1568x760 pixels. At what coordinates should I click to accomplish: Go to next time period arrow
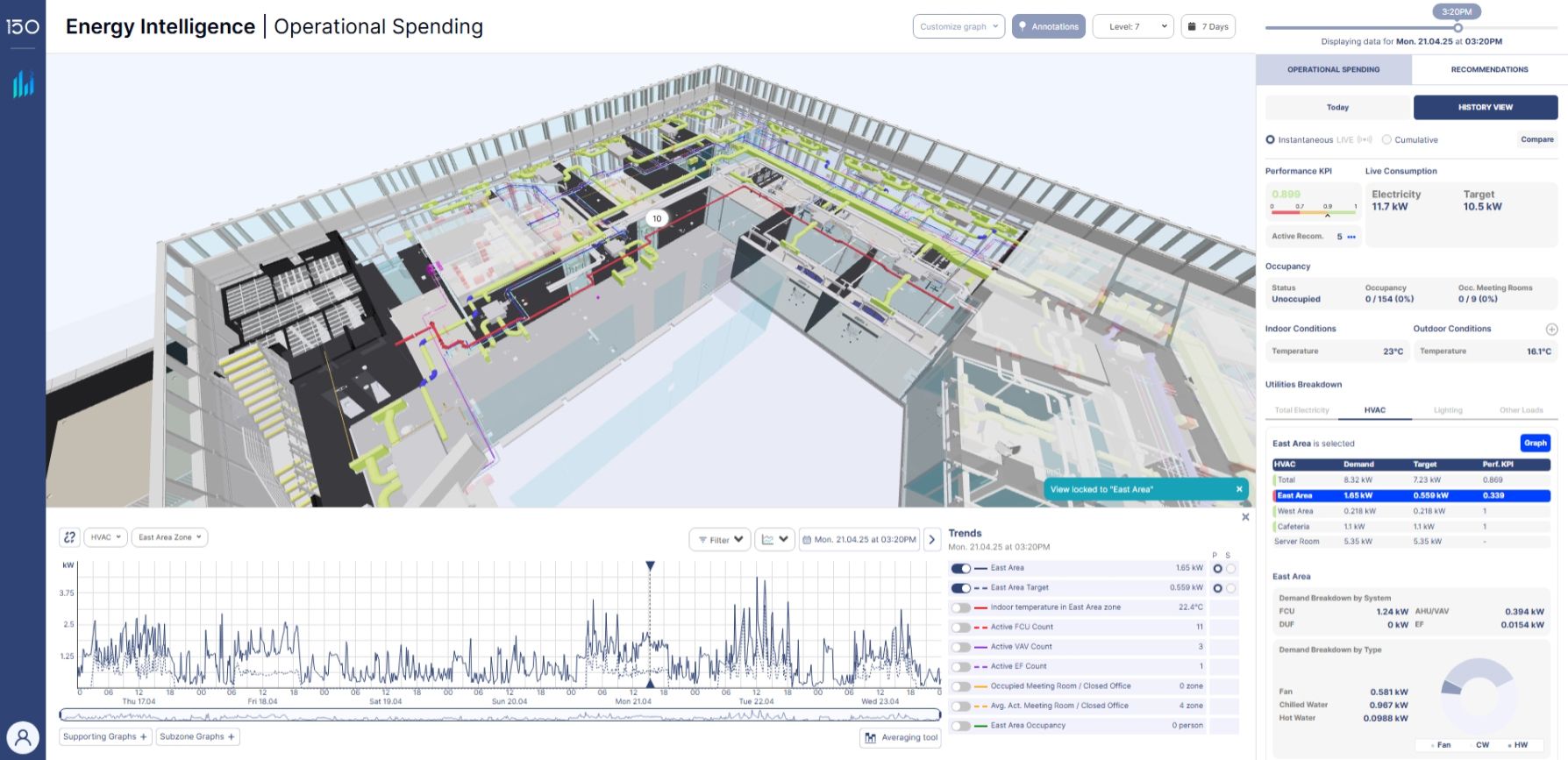[932, 539]
